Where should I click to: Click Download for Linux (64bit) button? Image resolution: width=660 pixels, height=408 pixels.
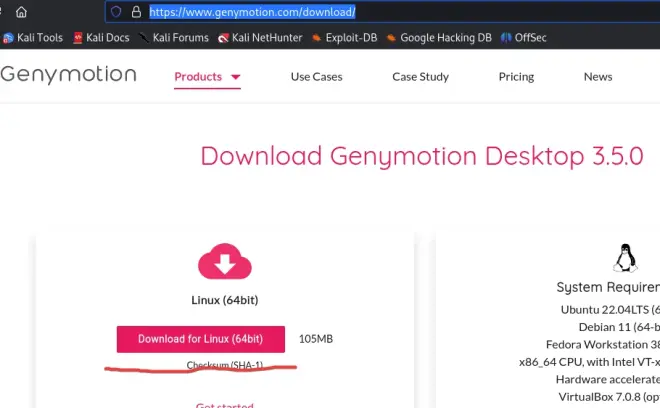[201, 339]
